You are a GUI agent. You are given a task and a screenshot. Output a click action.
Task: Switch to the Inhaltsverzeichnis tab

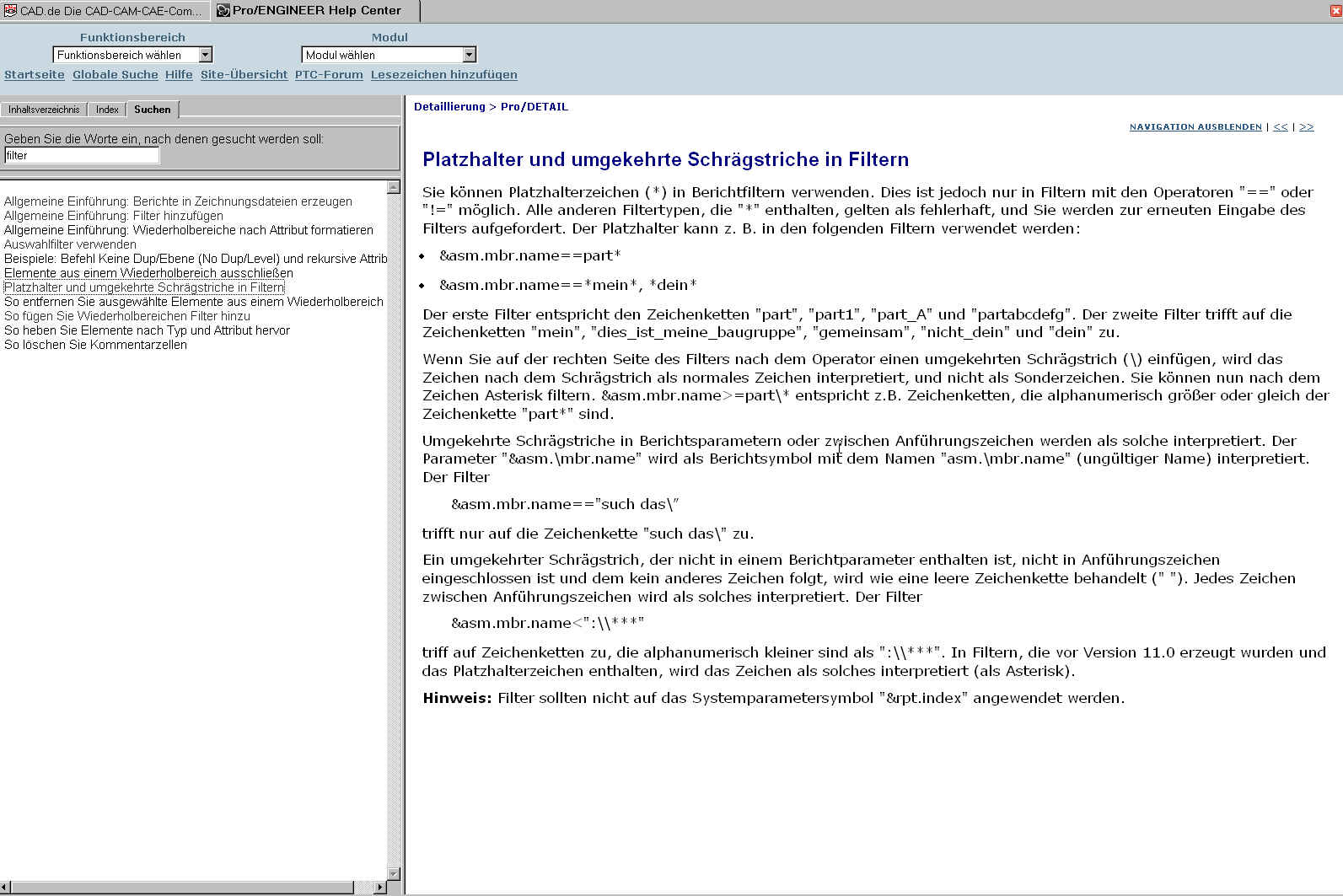pos(44,110)
